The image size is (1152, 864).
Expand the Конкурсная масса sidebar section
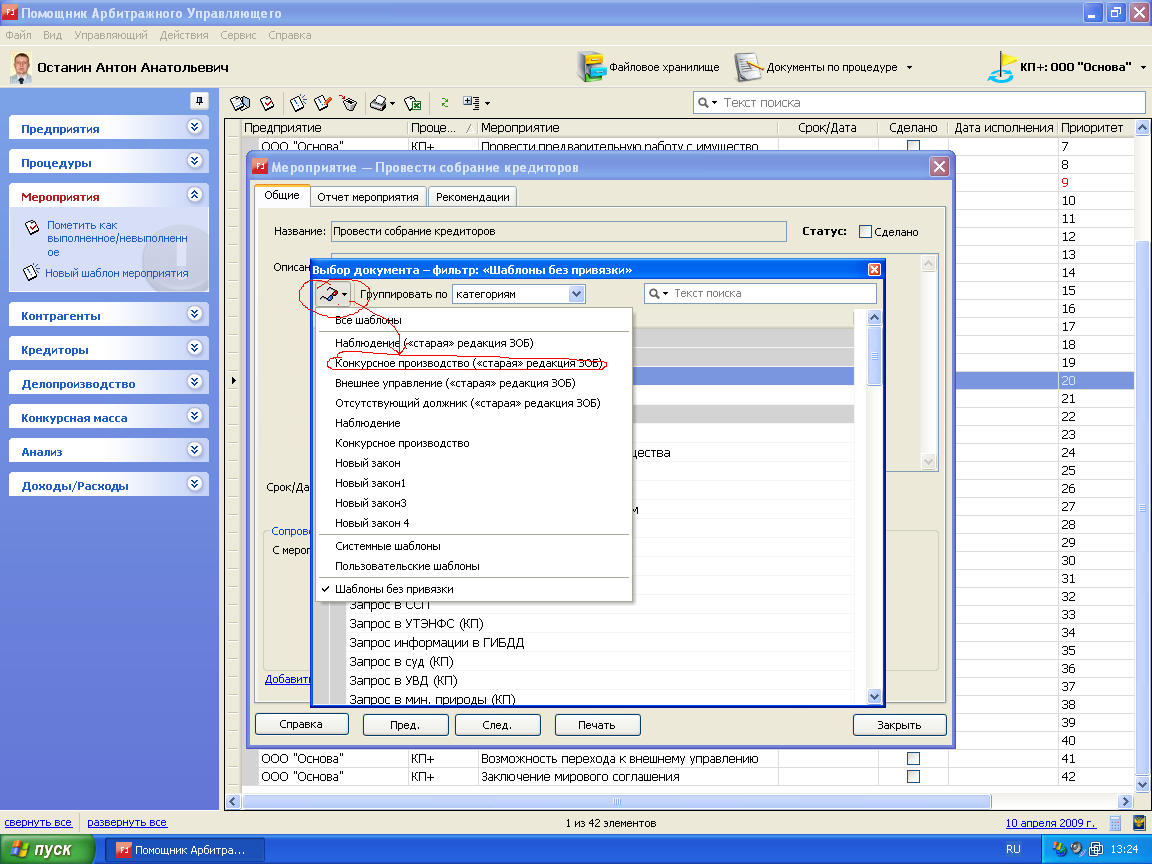[195, 416]
